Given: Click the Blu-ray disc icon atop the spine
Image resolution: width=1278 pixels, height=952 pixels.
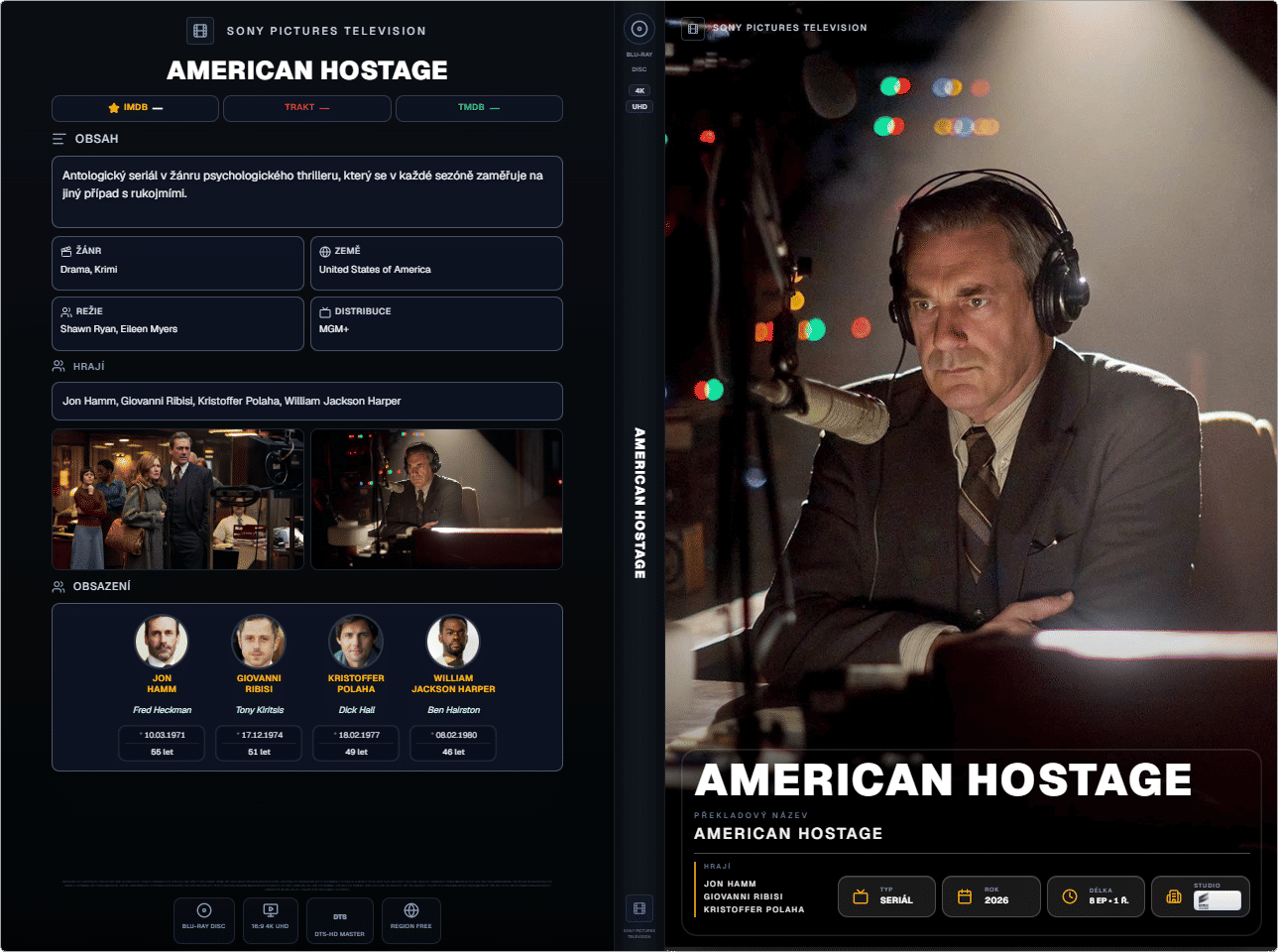Looking at the screenshot, I should [x=639, y=29].
